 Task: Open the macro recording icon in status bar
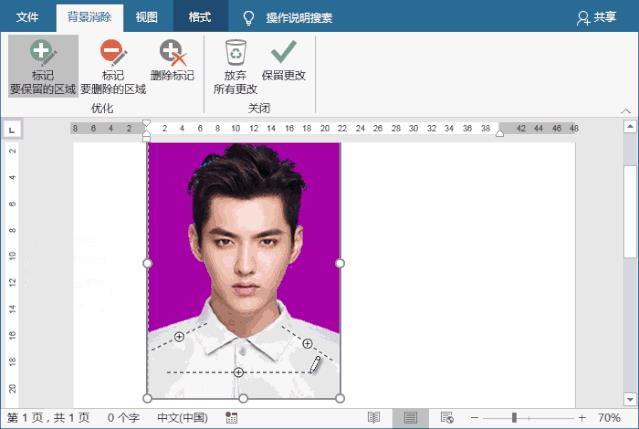tap(232, 417)
